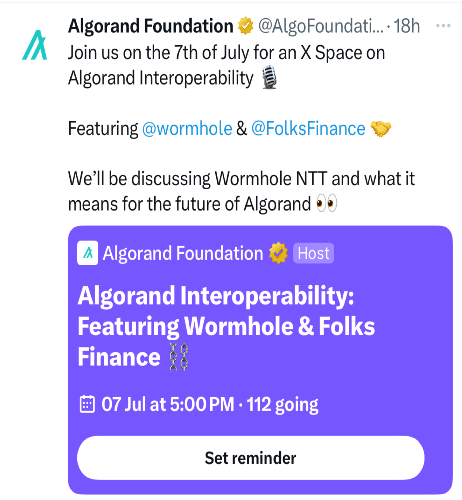Click the @AlgoFoundati... handle
Screen dimensions: 462x500
tap(321, 26)
